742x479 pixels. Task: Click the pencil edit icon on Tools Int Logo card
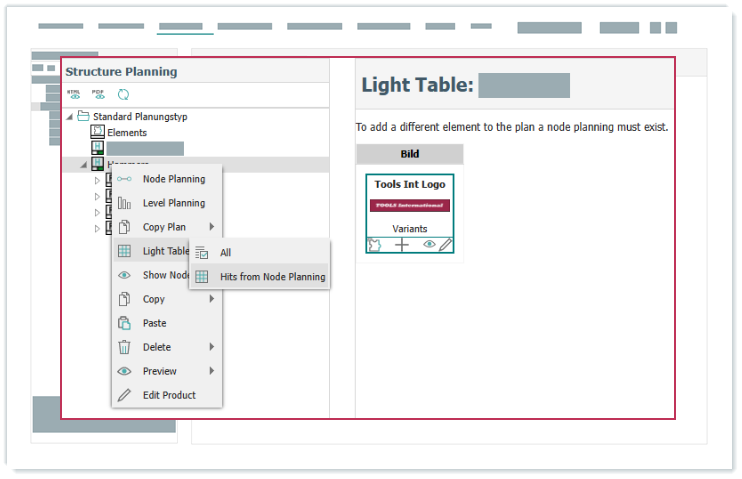(445, 244)
